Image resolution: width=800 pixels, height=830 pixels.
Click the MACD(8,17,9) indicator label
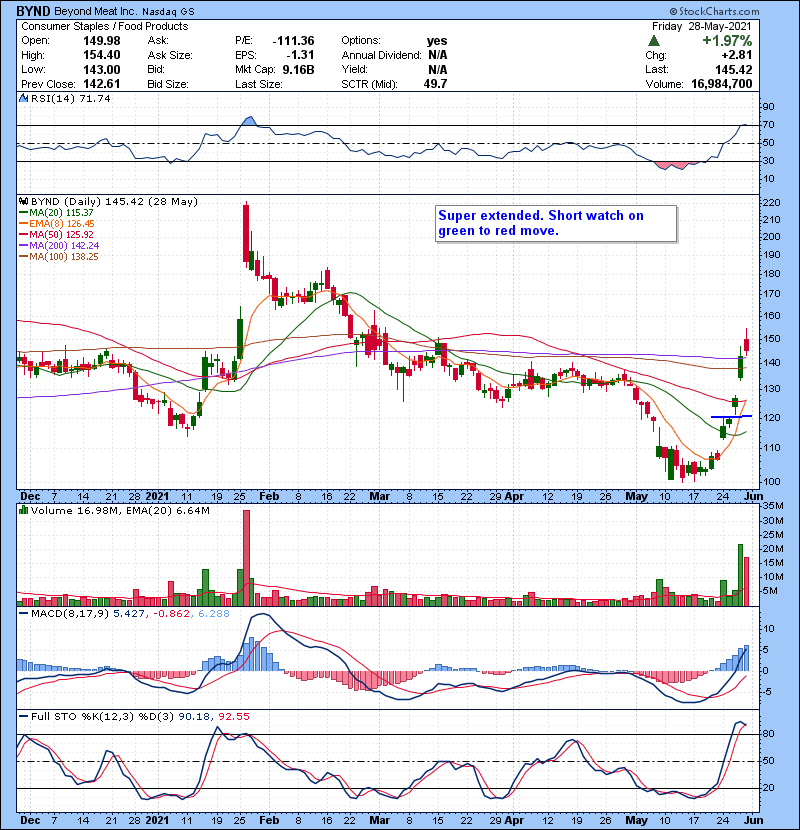pos(70,614)
